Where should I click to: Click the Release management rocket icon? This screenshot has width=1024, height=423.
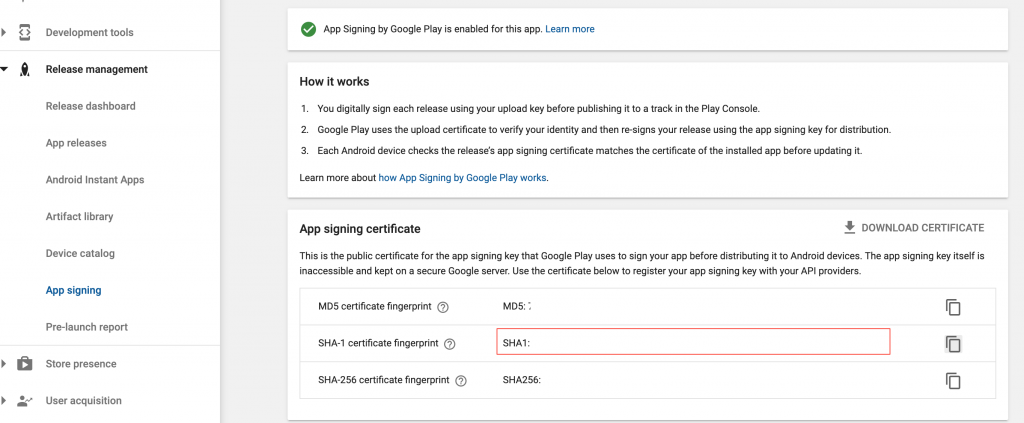(25, 69)
